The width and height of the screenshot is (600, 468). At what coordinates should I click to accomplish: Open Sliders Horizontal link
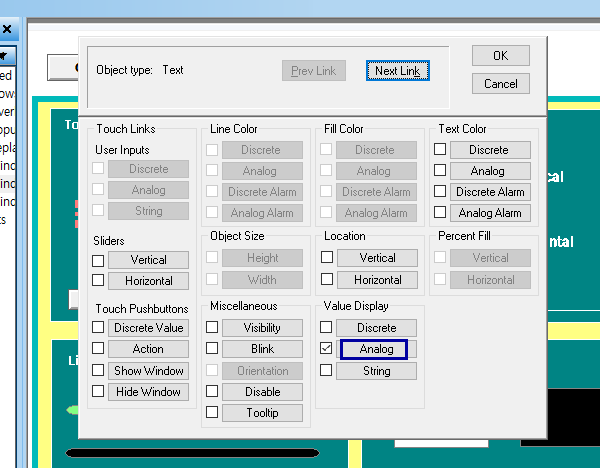pyautogui.click(x=148, y=281)
